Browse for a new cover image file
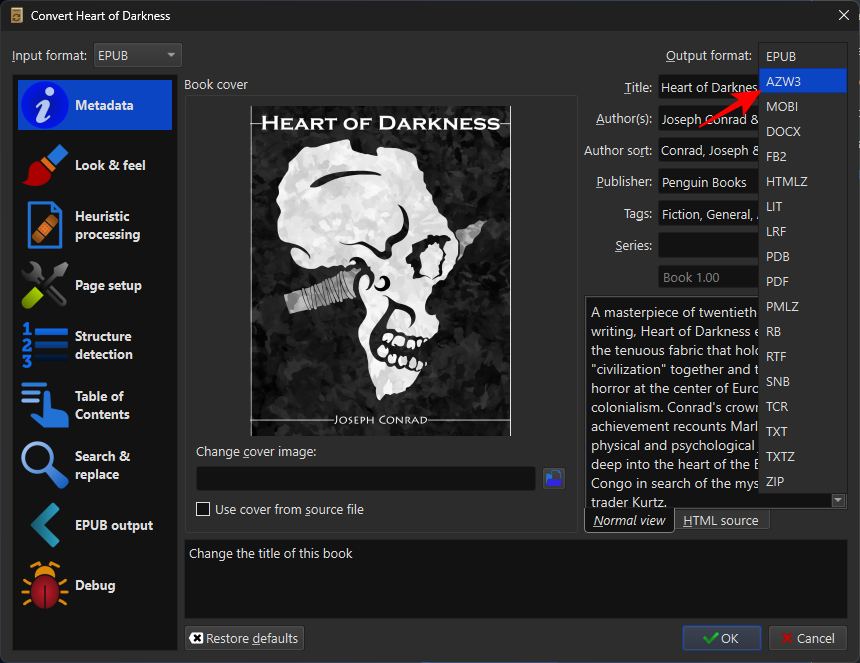Viewport: 860px width, 663px height. (x=554, y=478)
